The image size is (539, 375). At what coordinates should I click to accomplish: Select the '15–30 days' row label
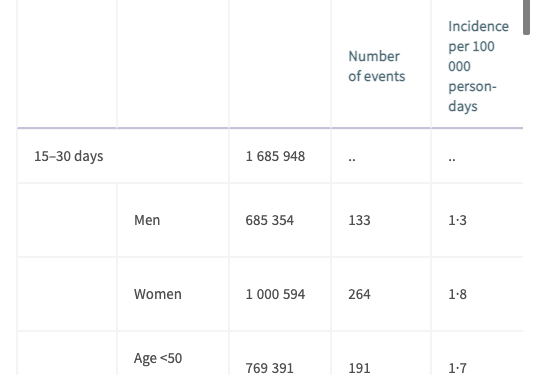pos(68,156)
